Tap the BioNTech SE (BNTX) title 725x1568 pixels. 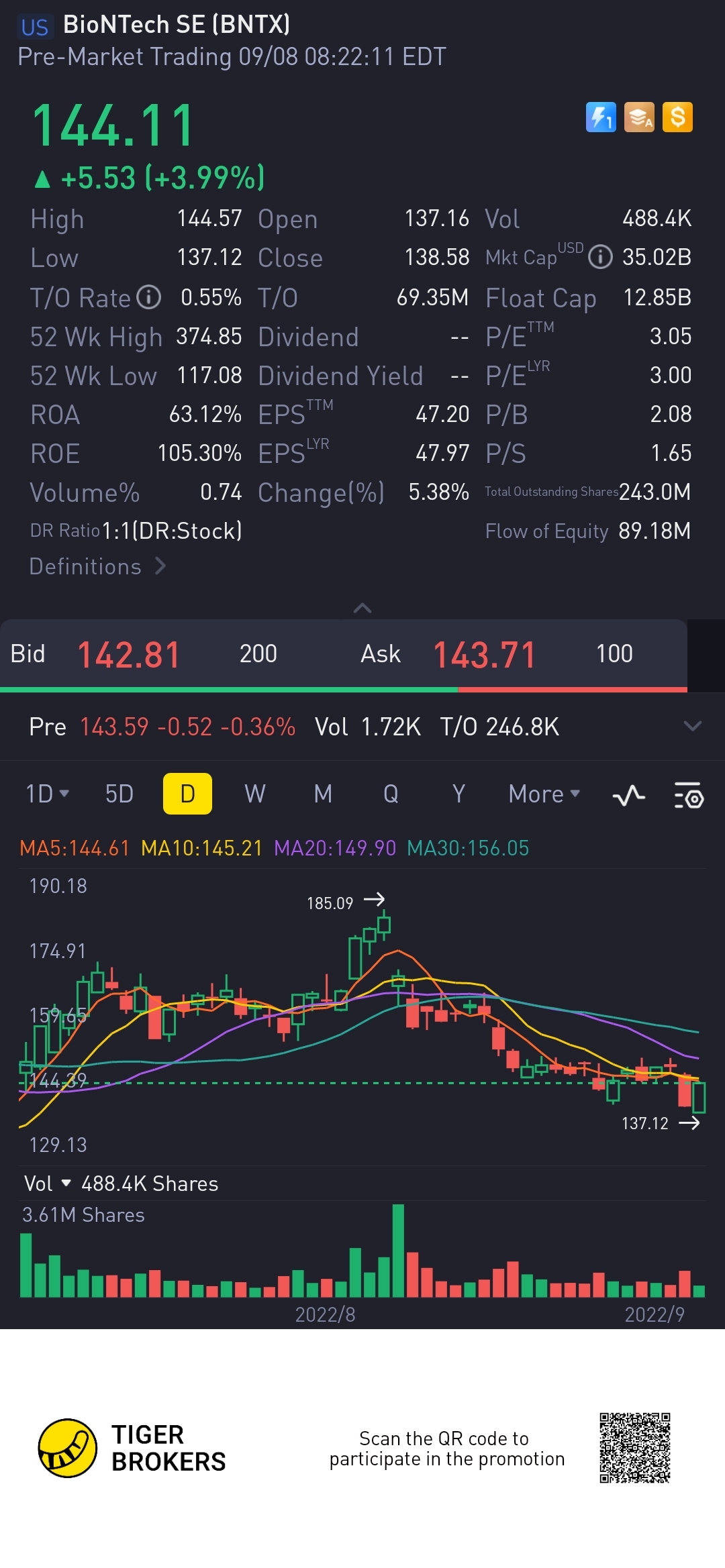pyautogui.click(x=177, y=25)
